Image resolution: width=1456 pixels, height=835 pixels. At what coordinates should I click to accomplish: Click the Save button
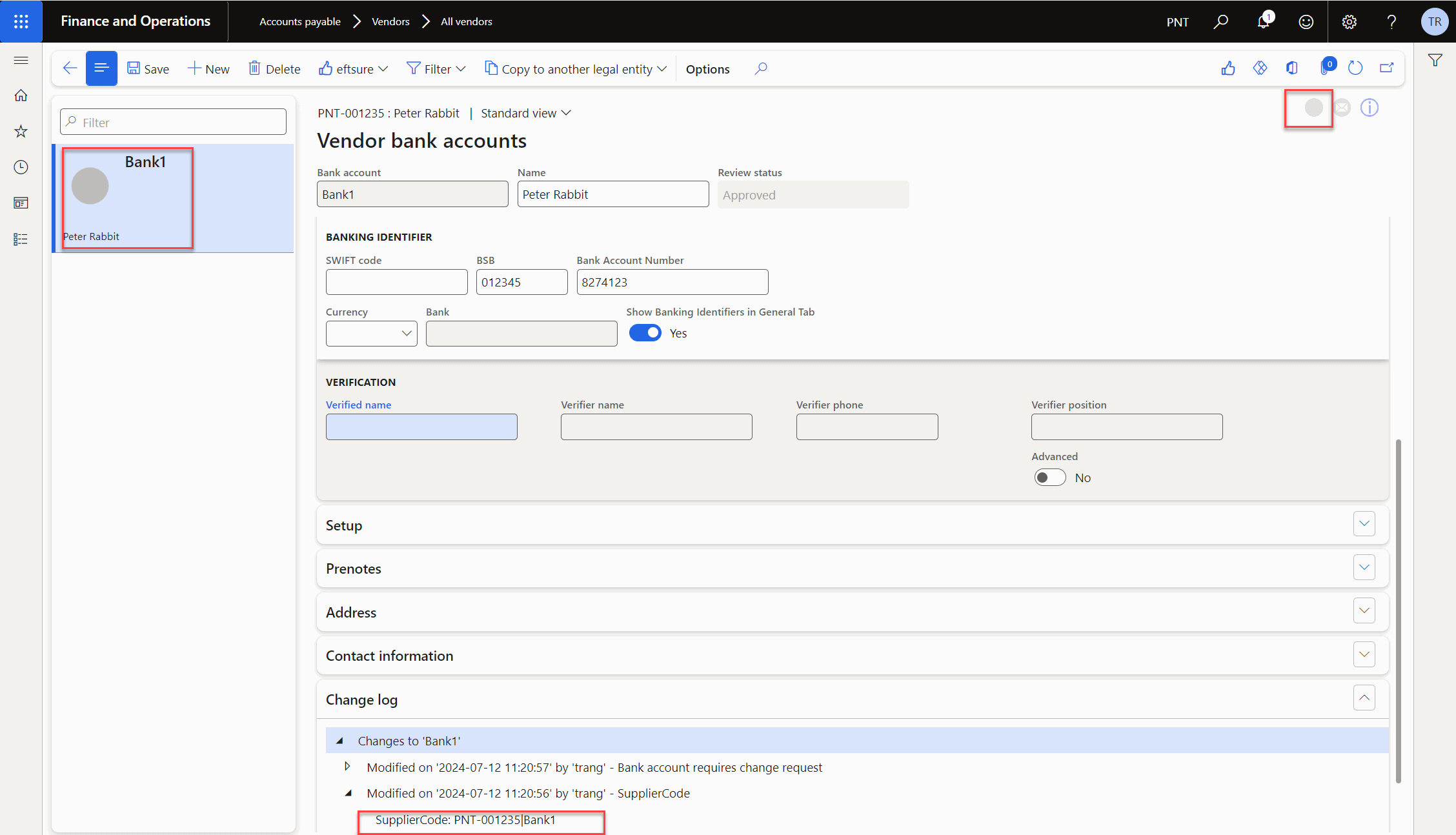(x=148, y=68)
